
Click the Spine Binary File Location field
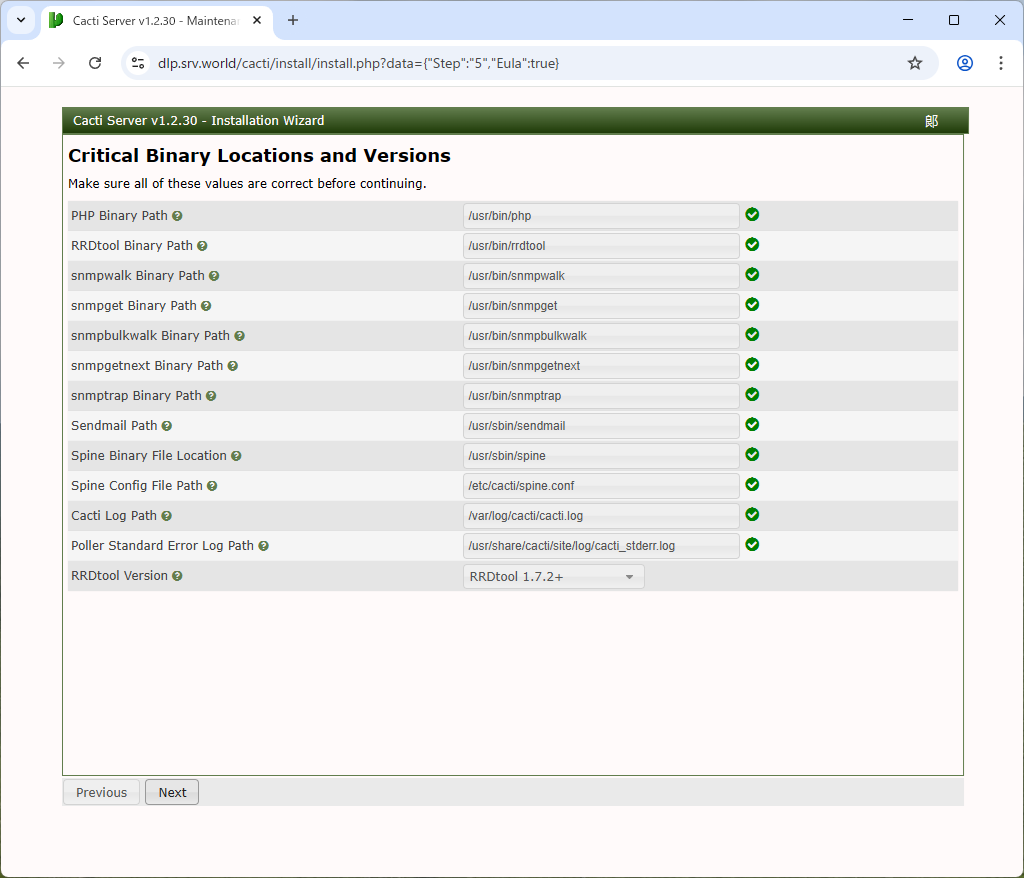(601, 456)
